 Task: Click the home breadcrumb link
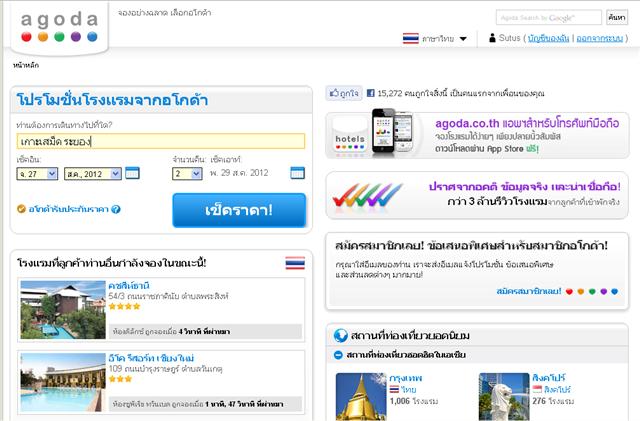26,65
